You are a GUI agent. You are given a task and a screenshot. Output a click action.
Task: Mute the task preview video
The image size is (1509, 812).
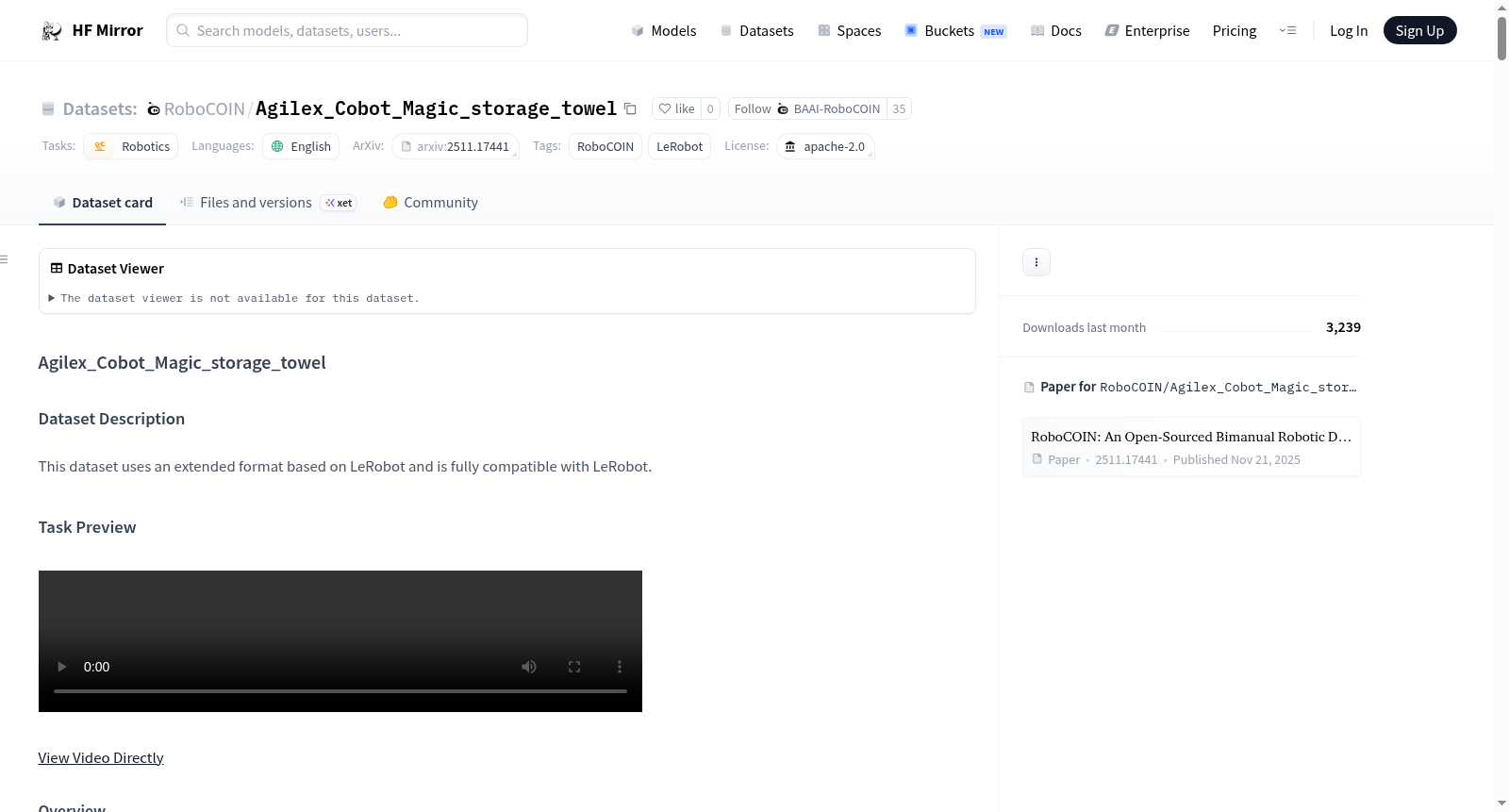(x=529, y=667)
